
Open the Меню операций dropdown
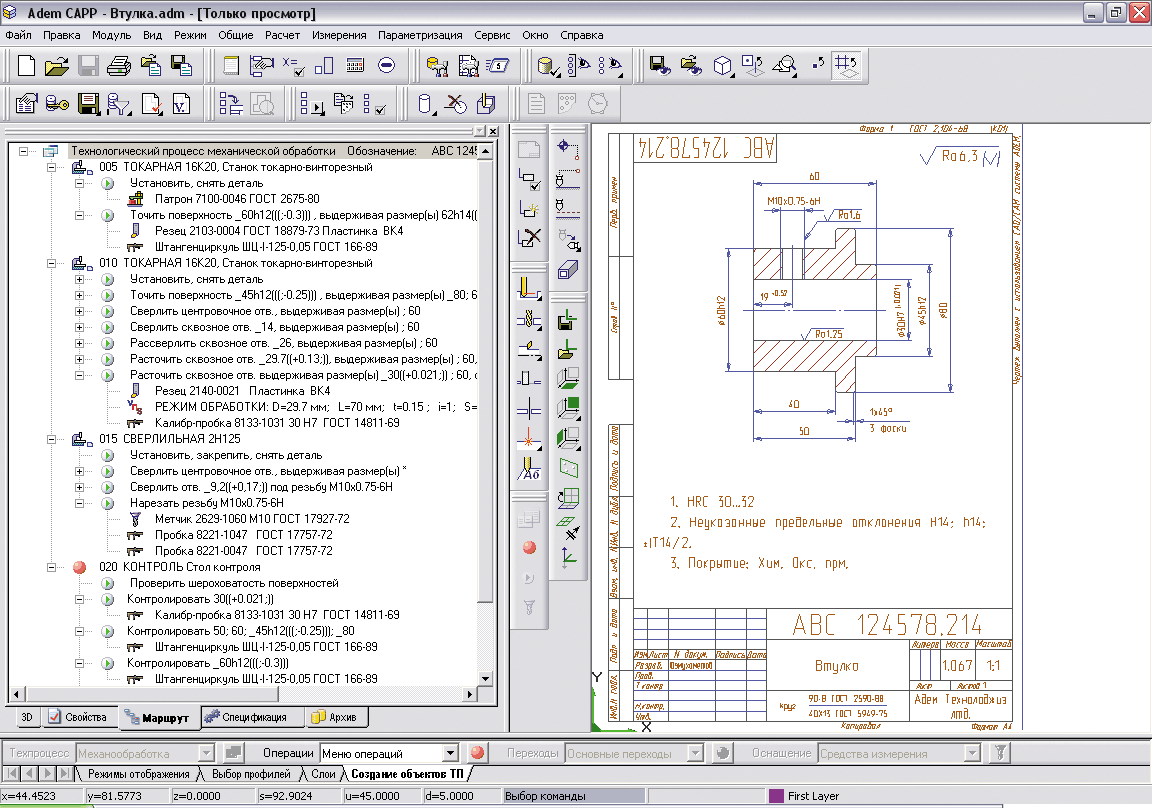click(451, 753)
